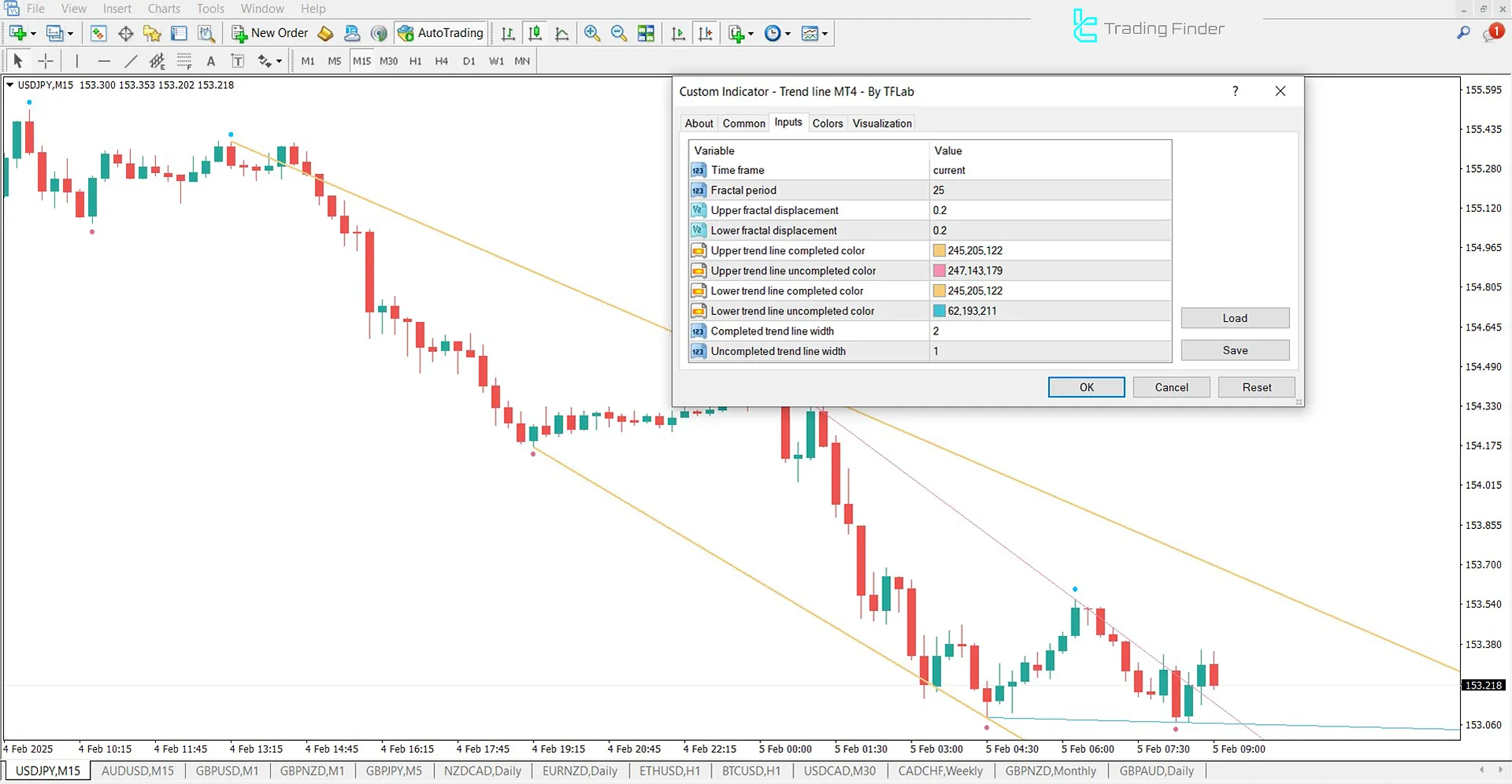Toggle chart shift mode
This screenshot has height=784, width=1512.
[x=706, y=33]
